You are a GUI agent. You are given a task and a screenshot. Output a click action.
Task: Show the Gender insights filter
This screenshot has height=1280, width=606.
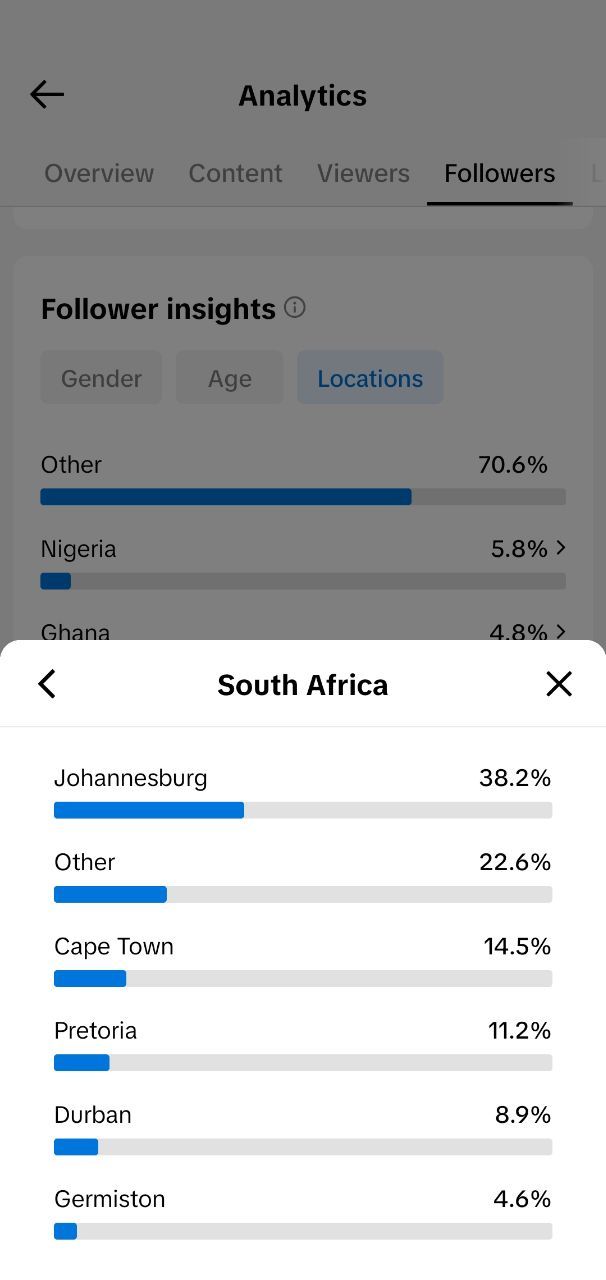coord(101,378)
